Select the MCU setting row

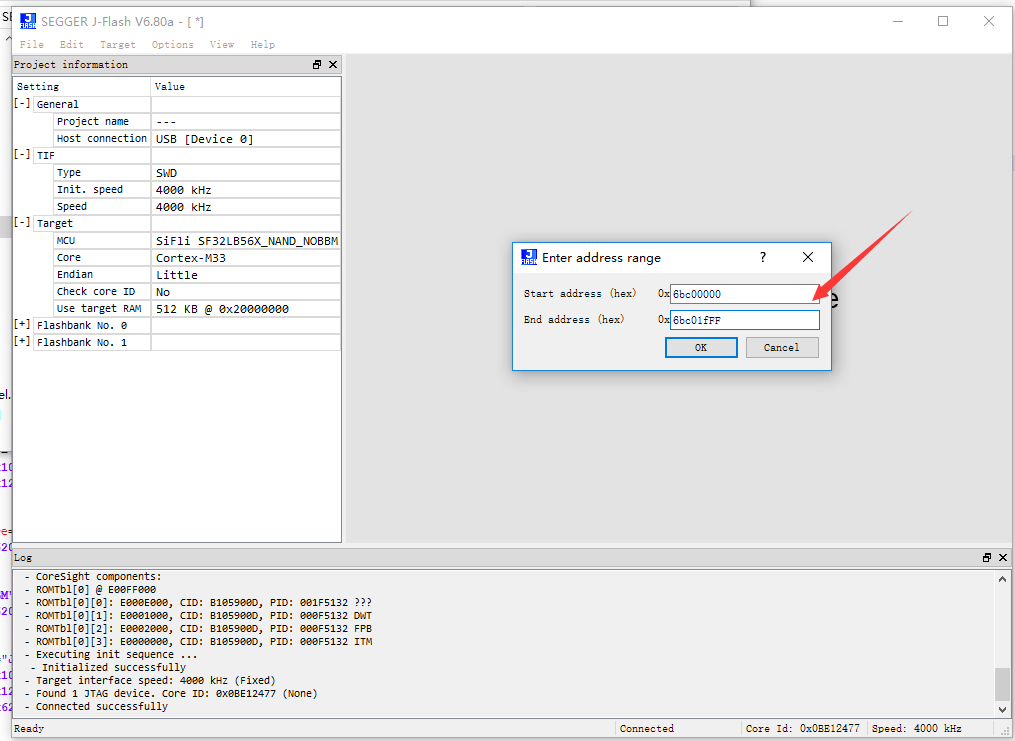197,241
